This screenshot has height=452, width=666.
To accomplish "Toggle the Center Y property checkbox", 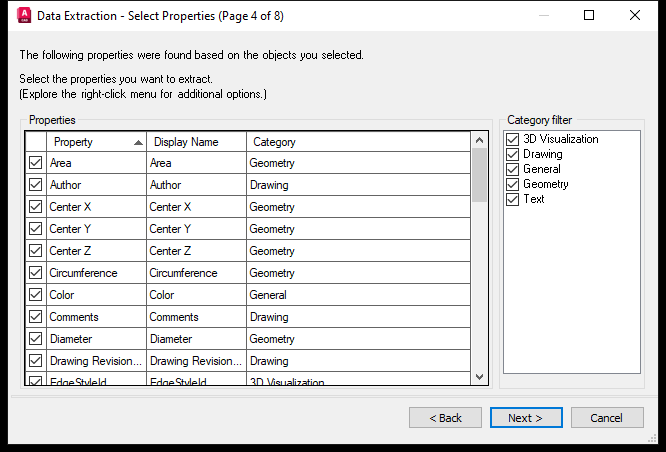I will tap(36, 229).
